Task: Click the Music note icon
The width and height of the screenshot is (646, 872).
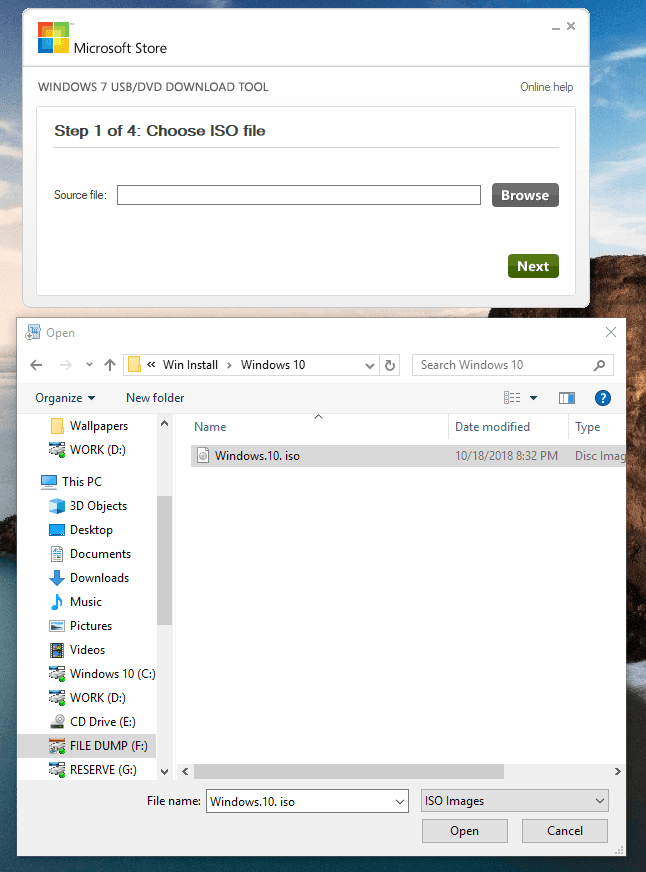Action: pyautogui.click(x=57, y=602)
